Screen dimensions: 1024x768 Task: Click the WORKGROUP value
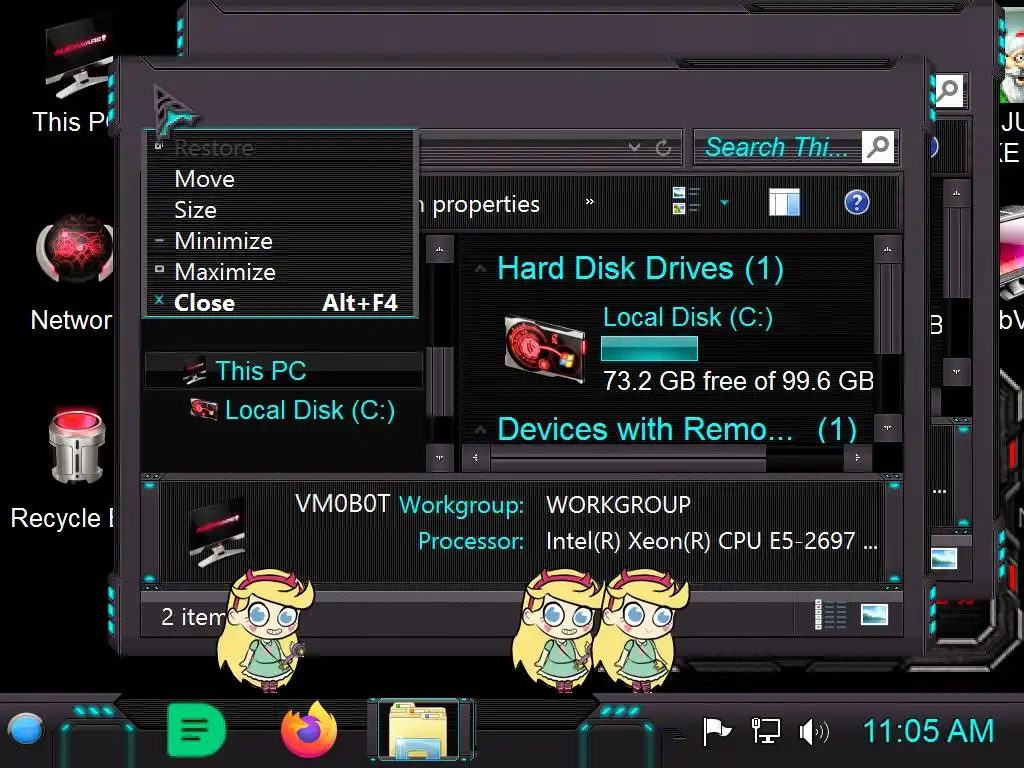tap(618, 504)
